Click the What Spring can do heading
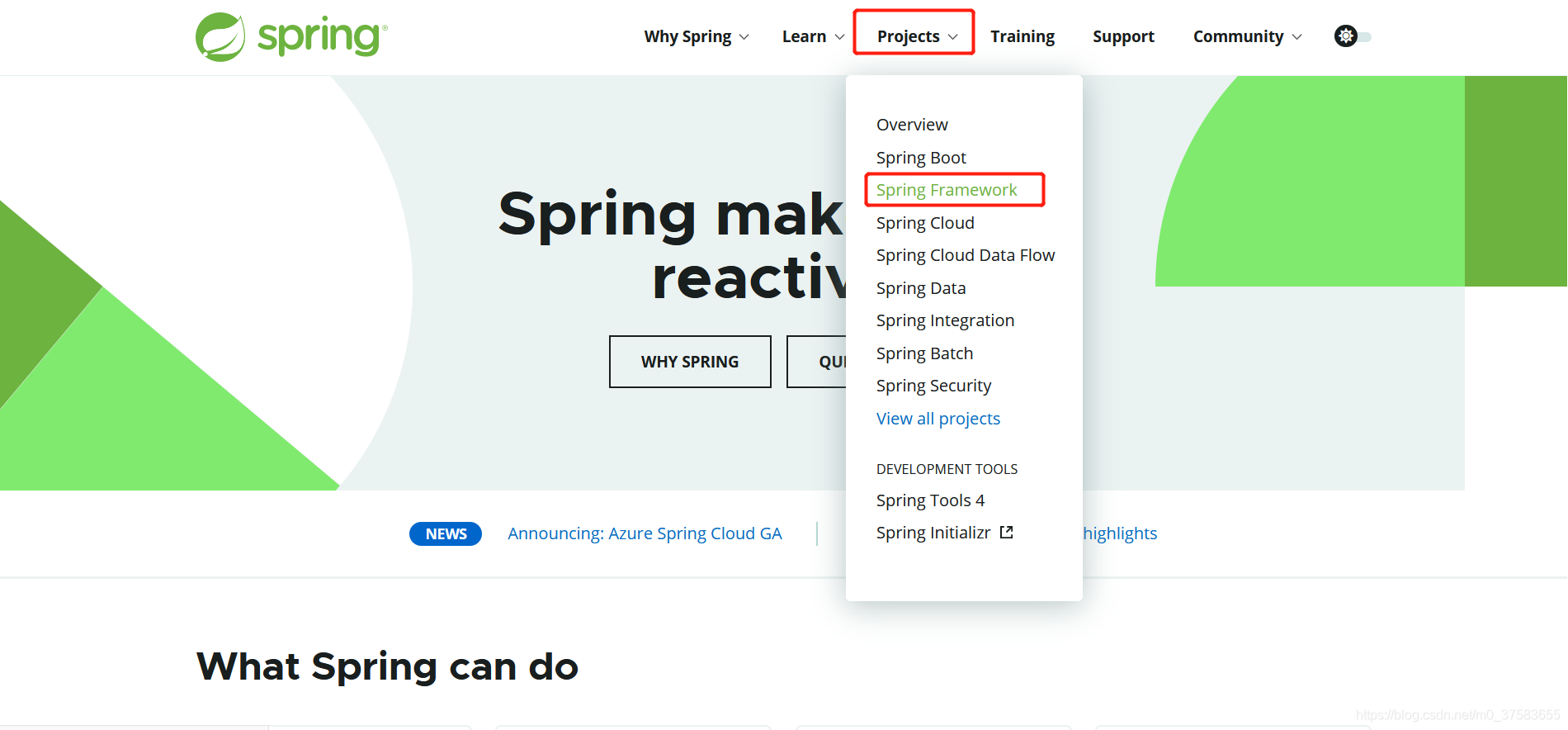This screenshot has height=730, width=1568. pyautogui.click(x=388, y=666)
